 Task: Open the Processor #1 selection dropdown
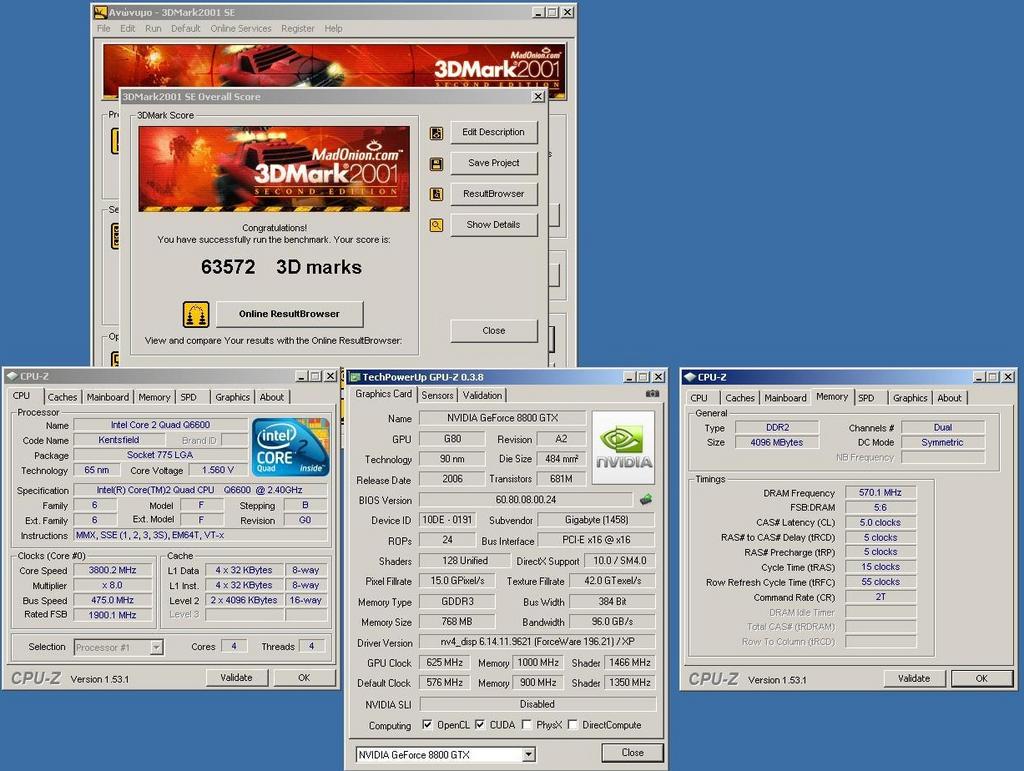coord(156,647)
